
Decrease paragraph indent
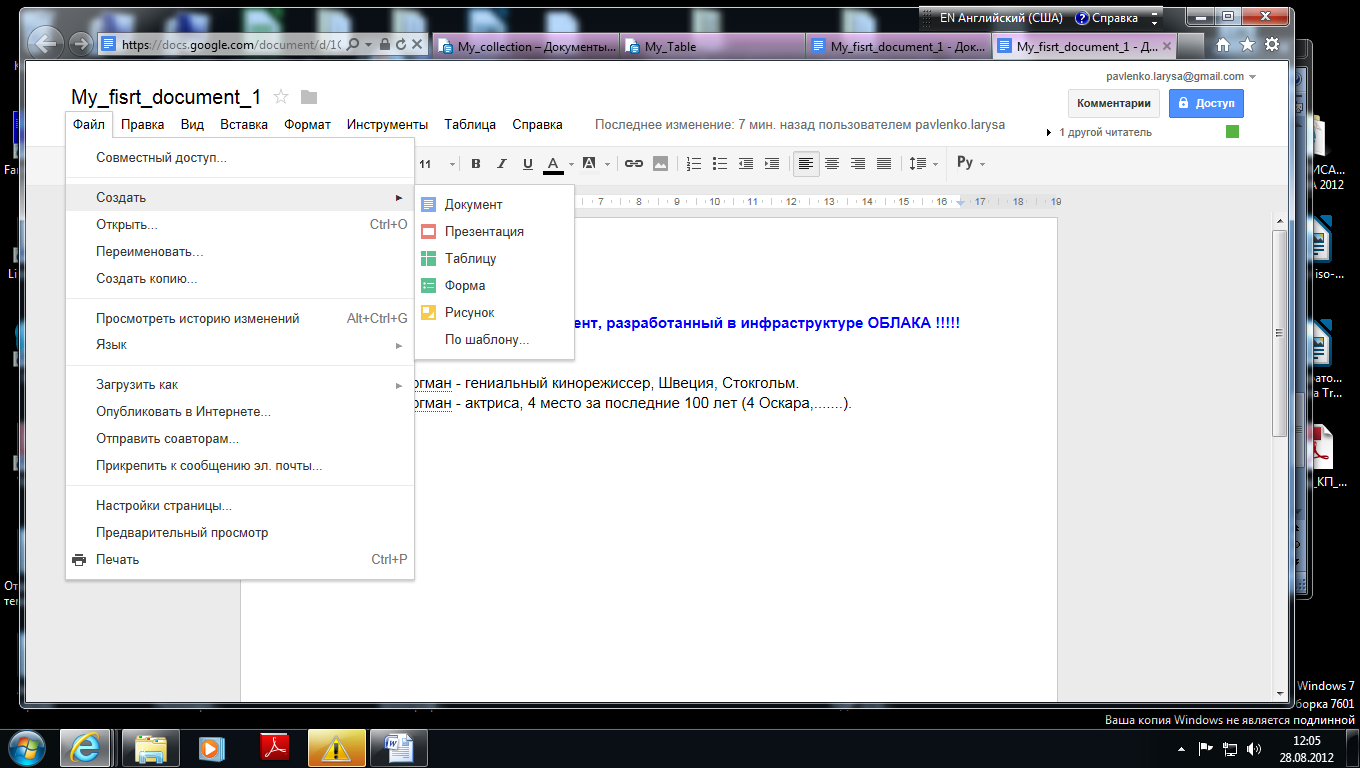[746, 163]
